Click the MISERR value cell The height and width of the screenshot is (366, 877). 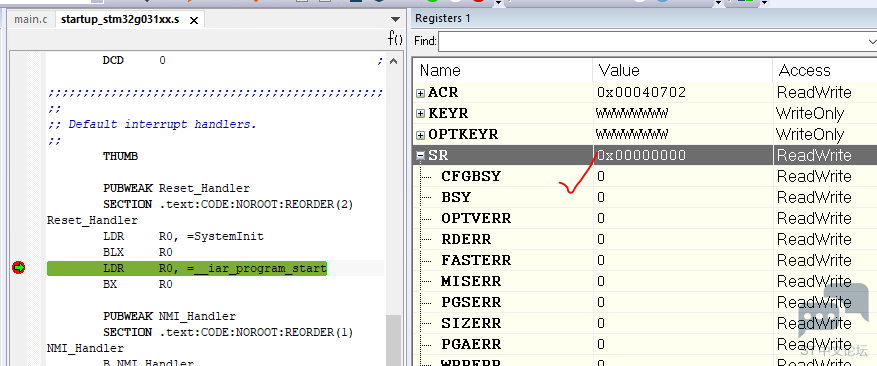683,281
